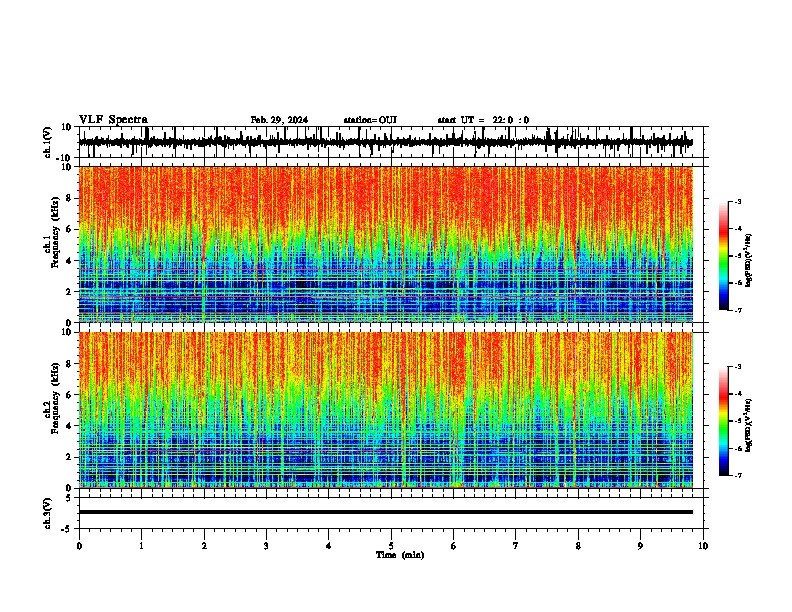The width and height of the screenshot is (792, 612).
Task: Click the "8" kHz tick on ch.1 frequency axis
Action: coord(71,198)
